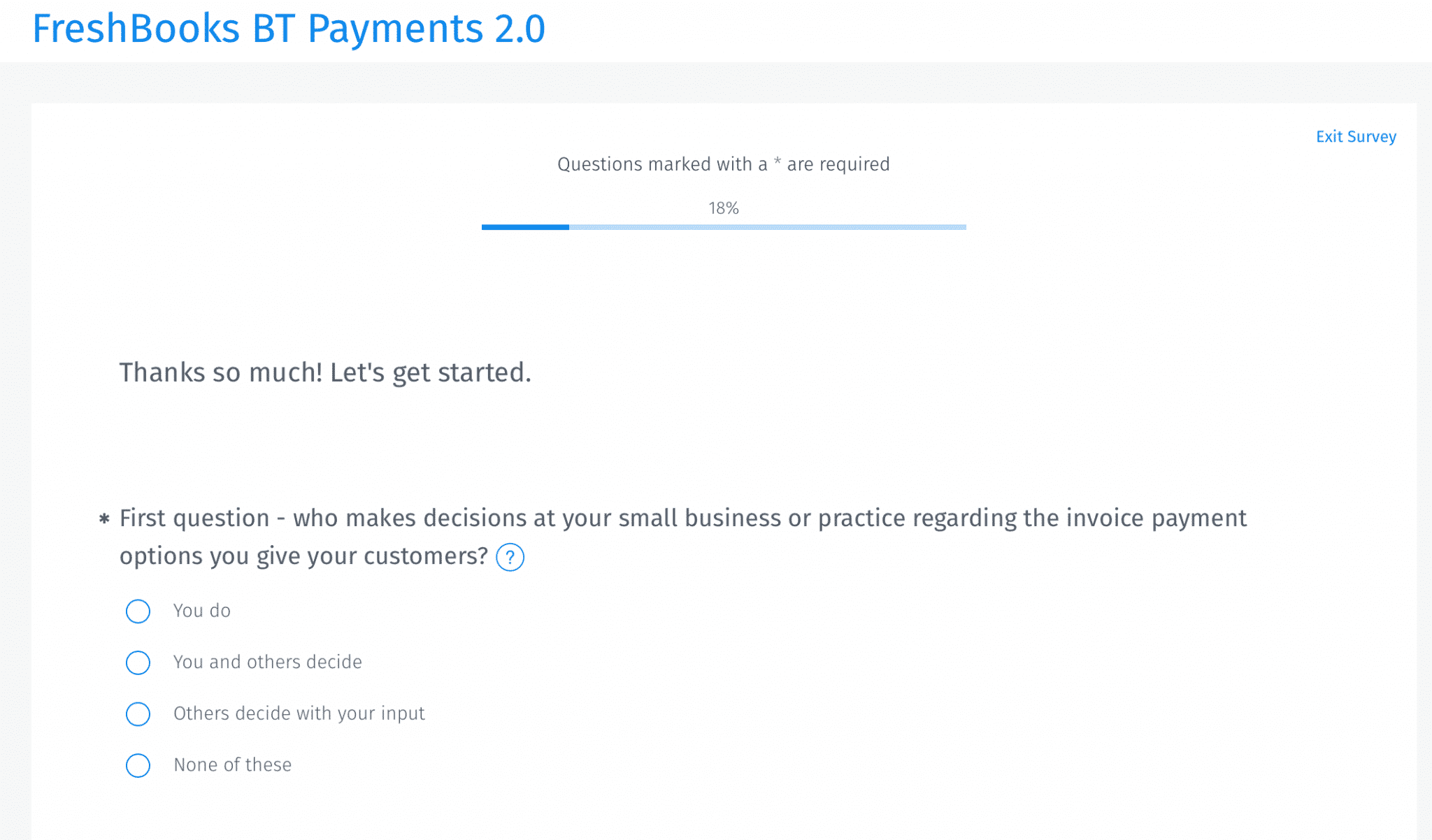
Task: Click the "You and others decide" label text
Action: (268, 662)
